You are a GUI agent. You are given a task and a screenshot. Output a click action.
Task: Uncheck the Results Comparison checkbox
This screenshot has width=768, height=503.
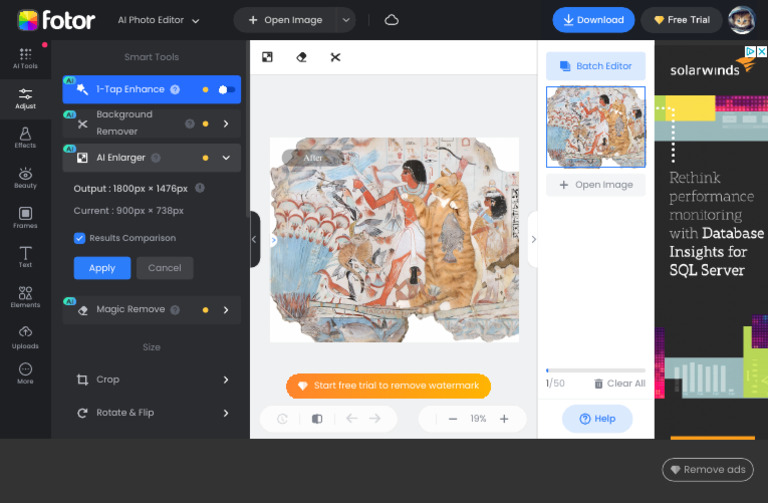coord(80,238)
